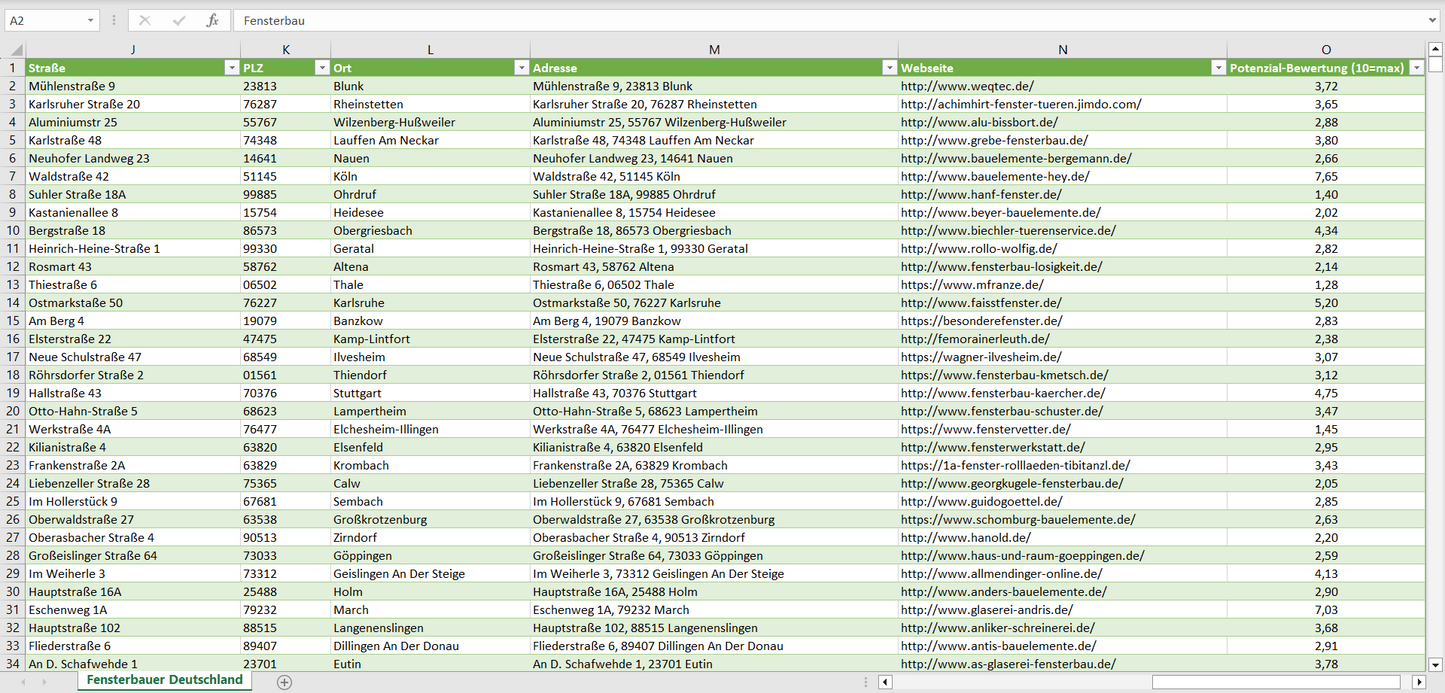Click the Insert Function fx icon

[x=212, y=20]
